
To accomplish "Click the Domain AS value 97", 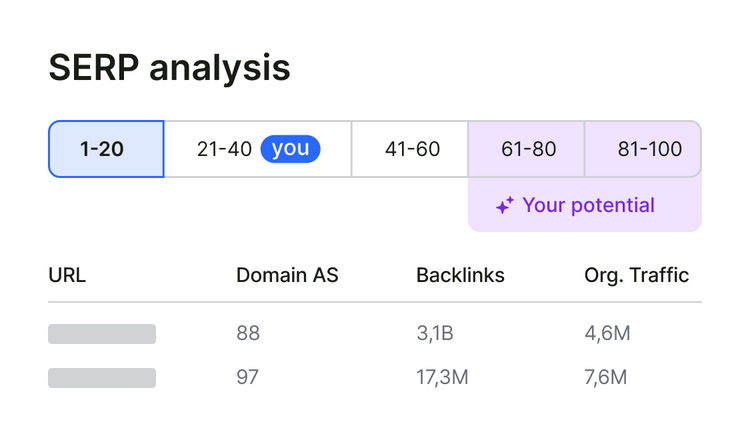I will pyautogui.click(x=247, y=377).
